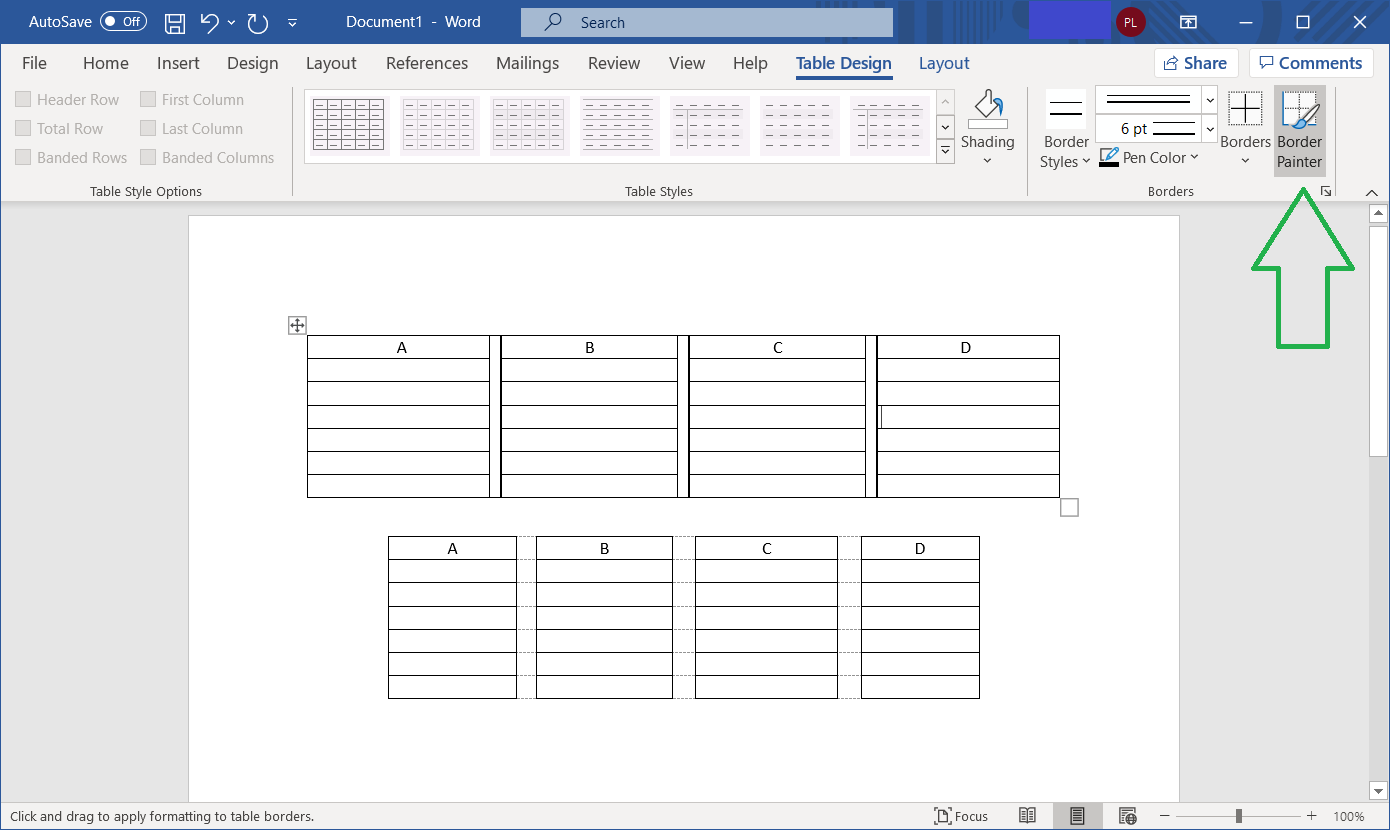Click the Border Styles tool

[x=1064, y=130]
